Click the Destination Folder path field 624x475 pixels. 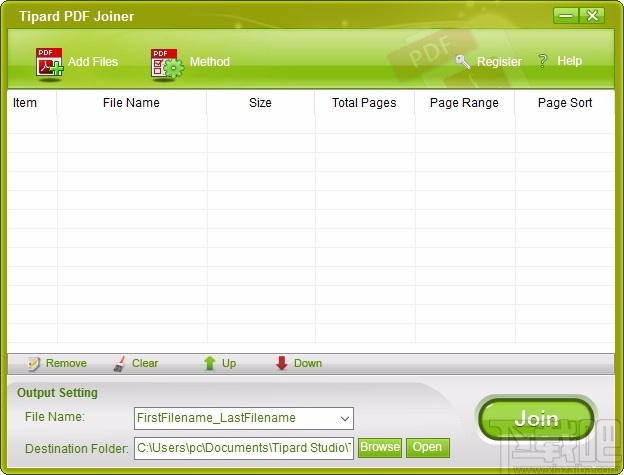(x=244, y=448)
